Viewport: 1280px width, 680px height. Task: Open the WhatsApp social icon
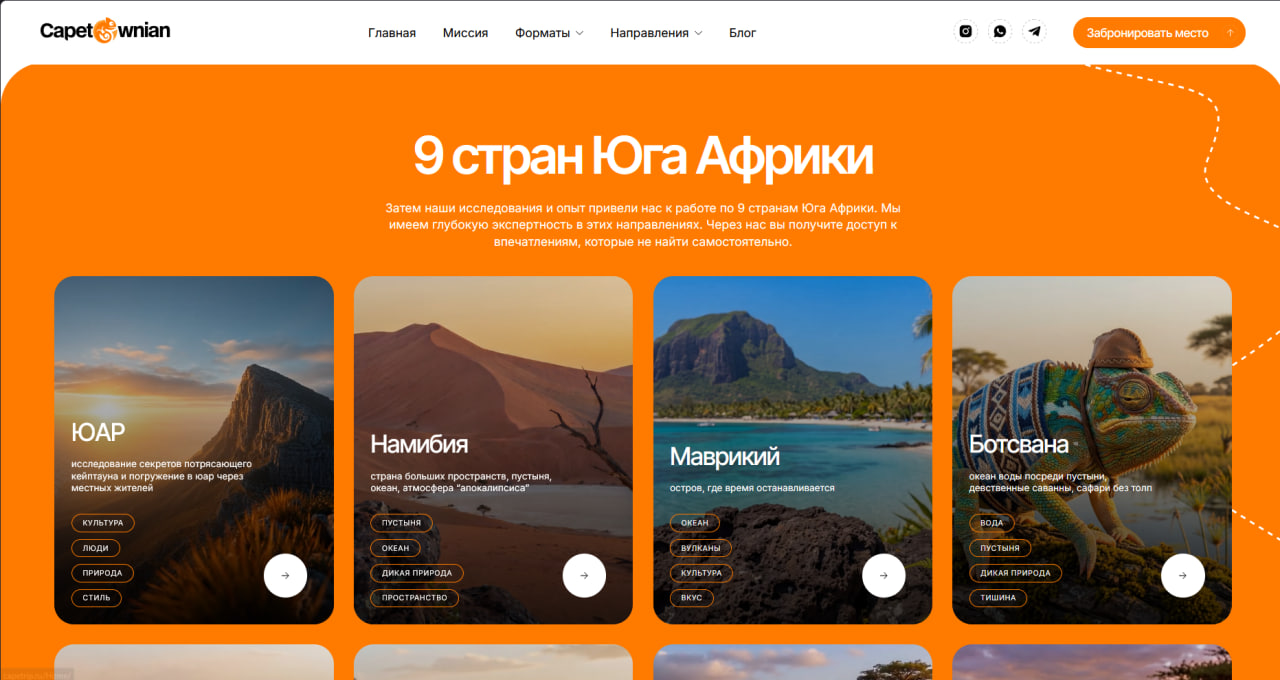pos(1000,32)
